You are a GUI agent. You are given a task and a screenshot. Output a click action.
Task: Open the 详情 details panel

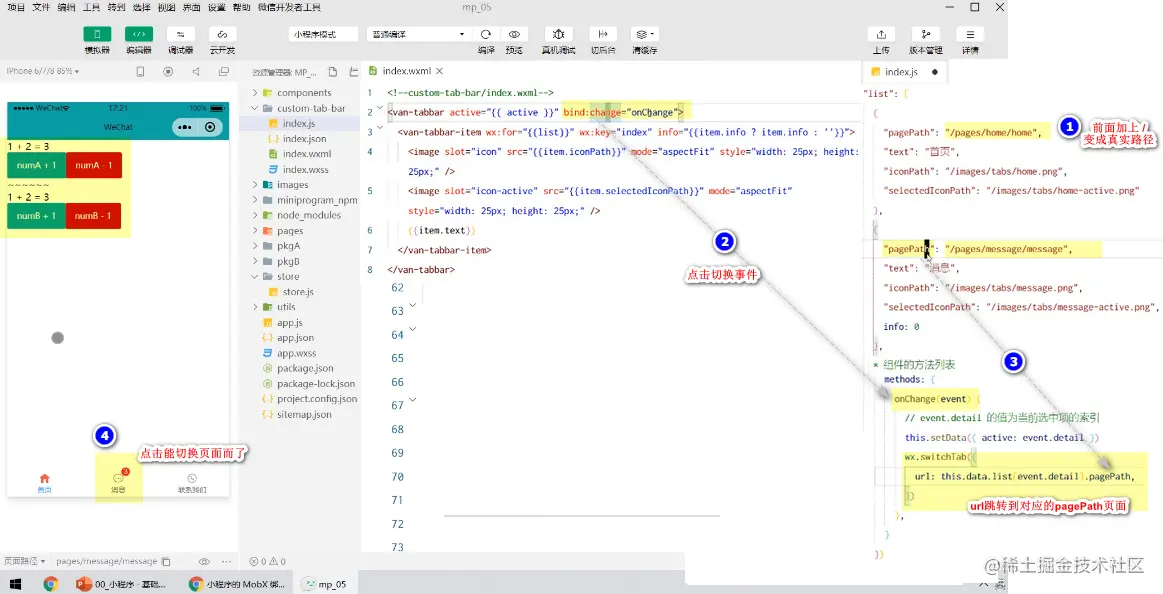click(970, 34)
